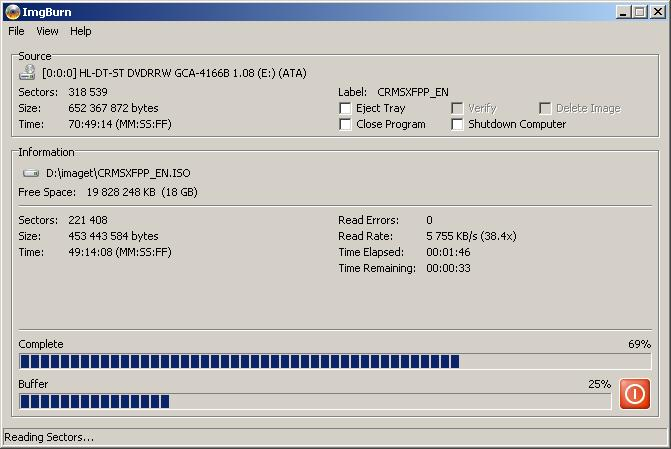
Task: Enable the Eject Tray checkbox
Action: coord(345,108)
